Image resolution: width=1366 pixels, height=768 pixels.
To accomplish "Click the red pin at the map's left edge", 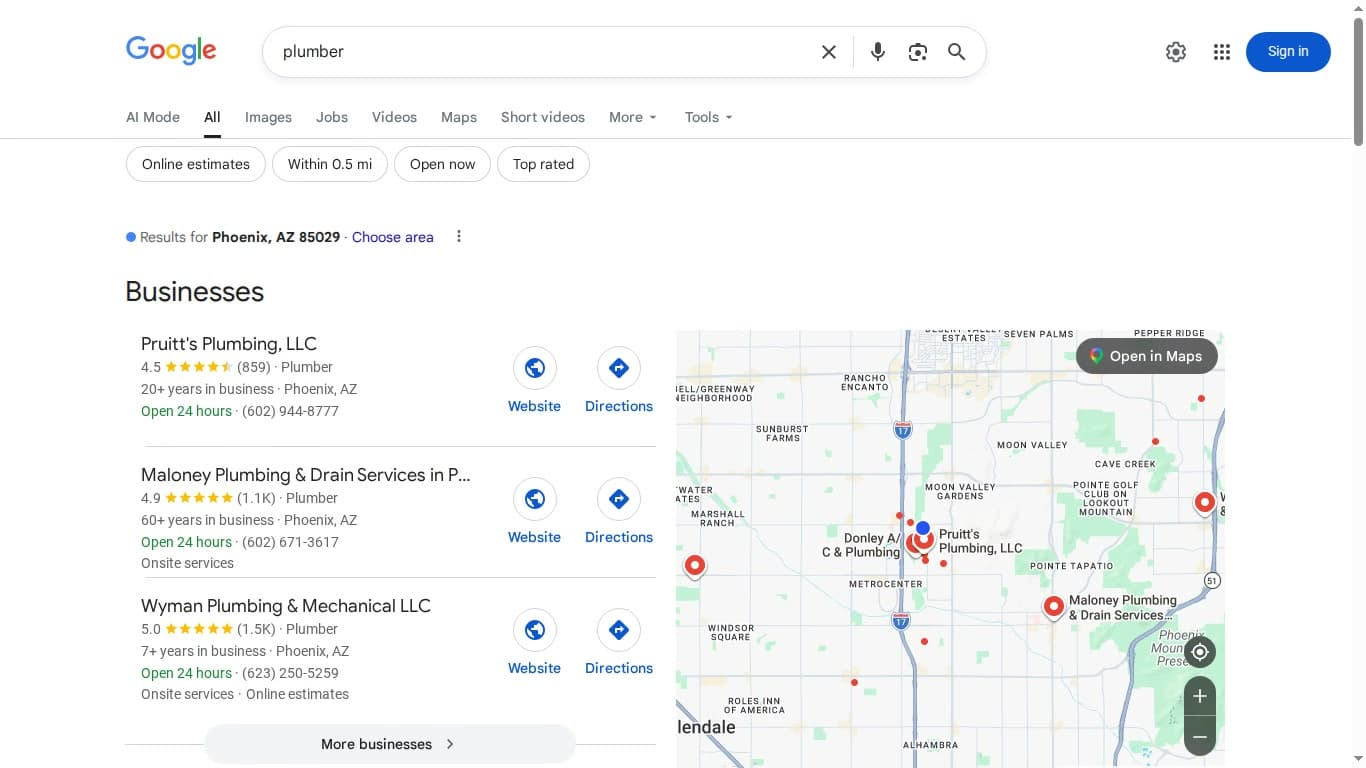I will (695, 567).
